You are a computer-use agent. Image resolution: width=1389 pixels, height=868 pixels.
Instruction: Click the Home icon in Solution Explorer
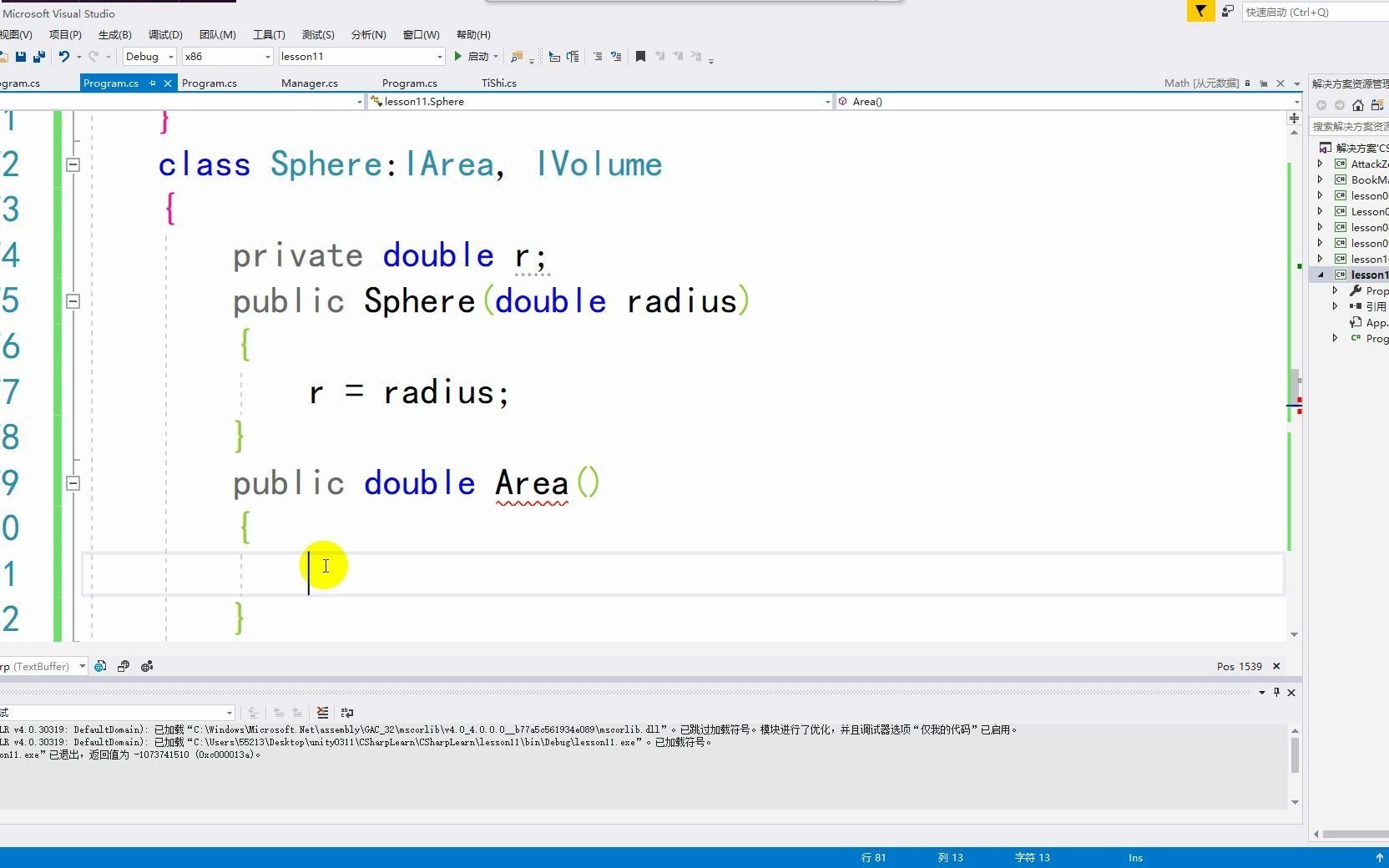1358,105
